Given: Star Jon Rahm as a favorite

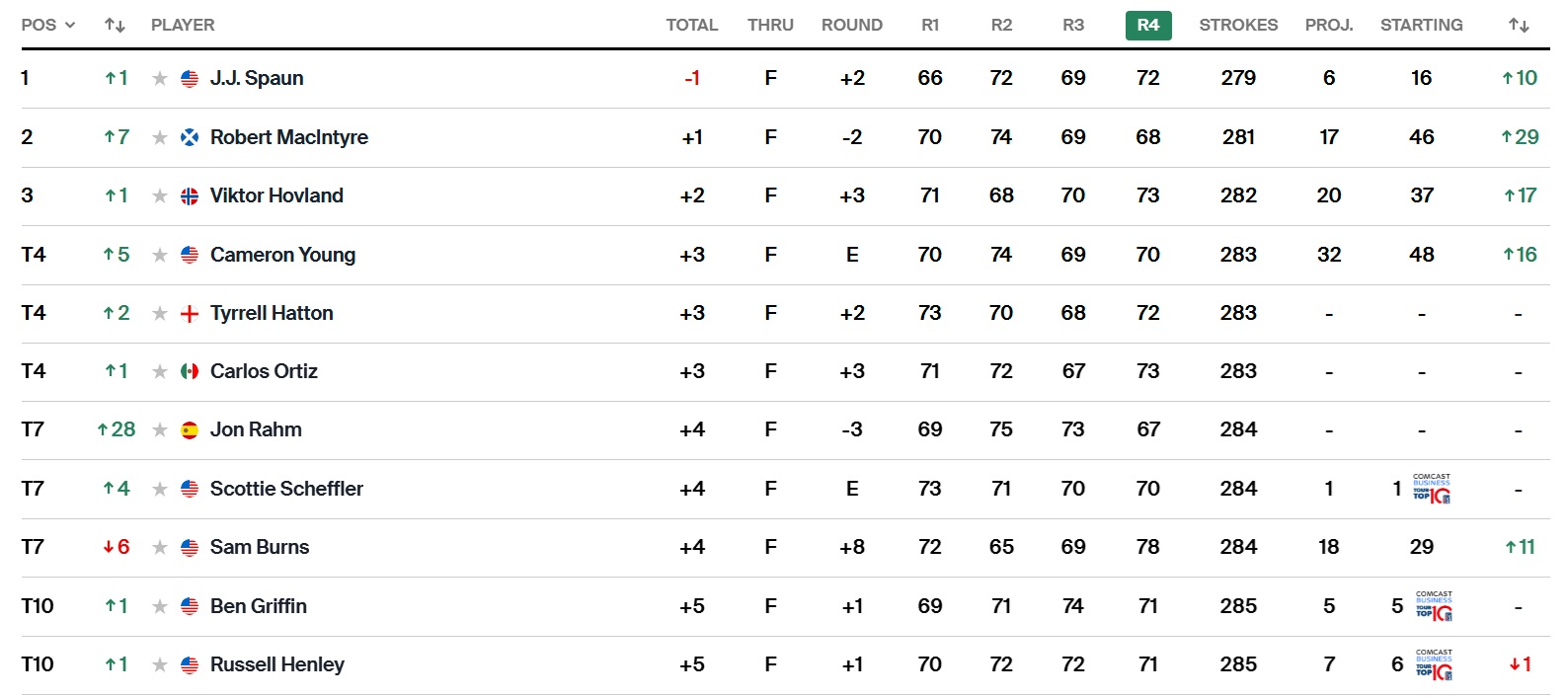Looking at the screenshot, I should pos(160,430).
